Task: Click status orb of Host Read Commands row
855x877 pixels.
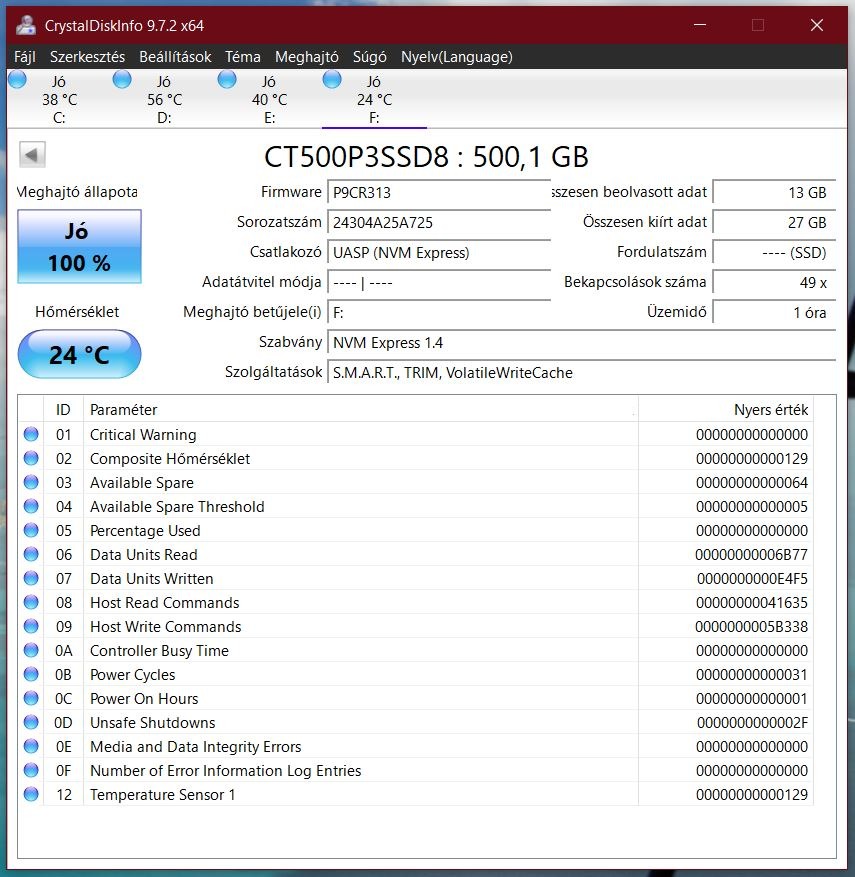Action: pos(31,602)
